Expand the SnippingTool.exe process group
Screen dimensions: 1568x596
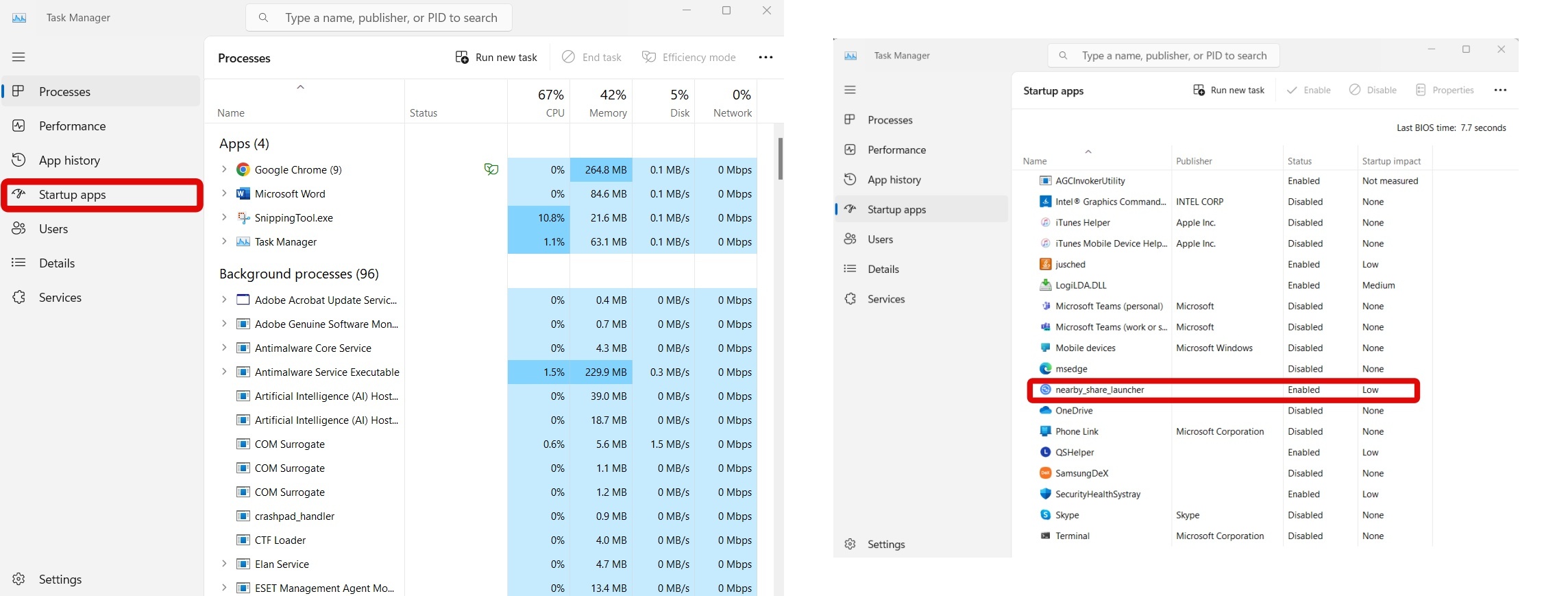coord(224,217)
